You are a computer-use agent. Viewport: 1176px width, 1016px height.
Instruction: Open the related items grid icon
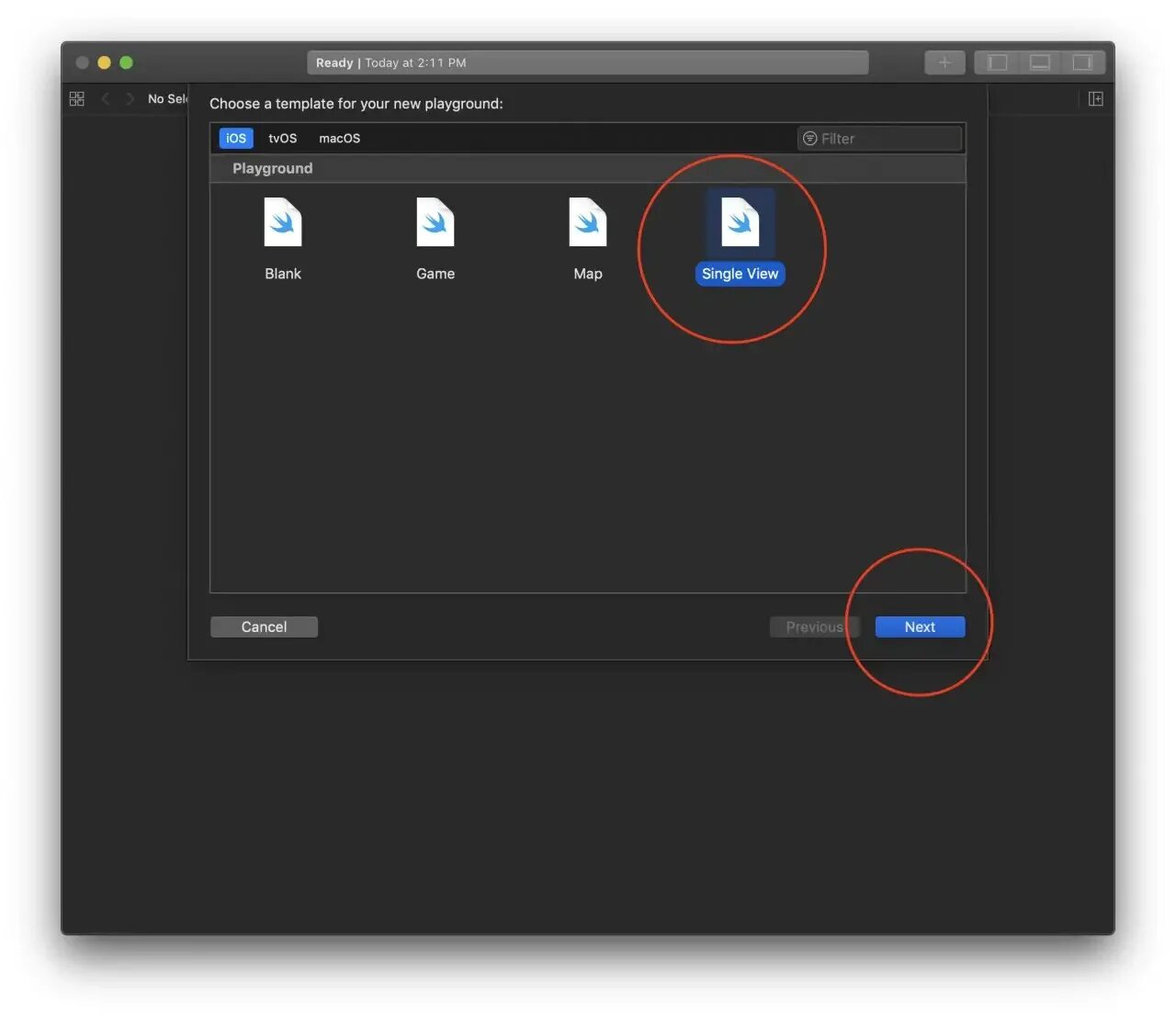77,98
